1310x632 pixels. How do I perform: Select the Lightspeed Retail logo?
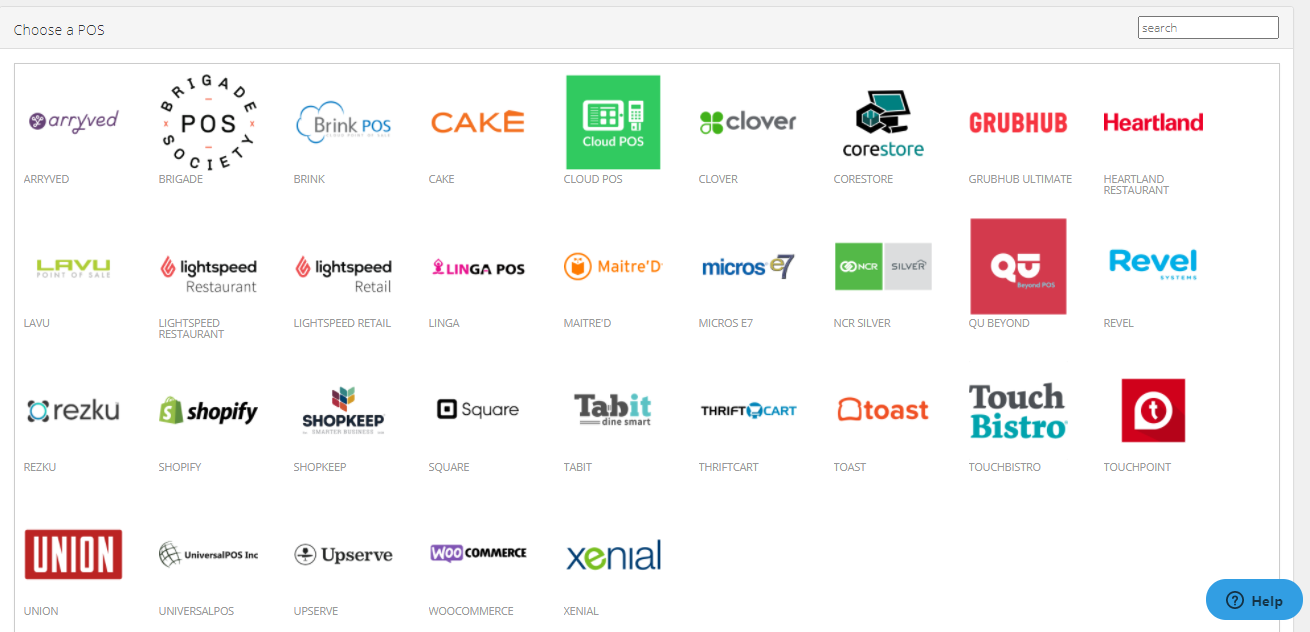point(343,274)
